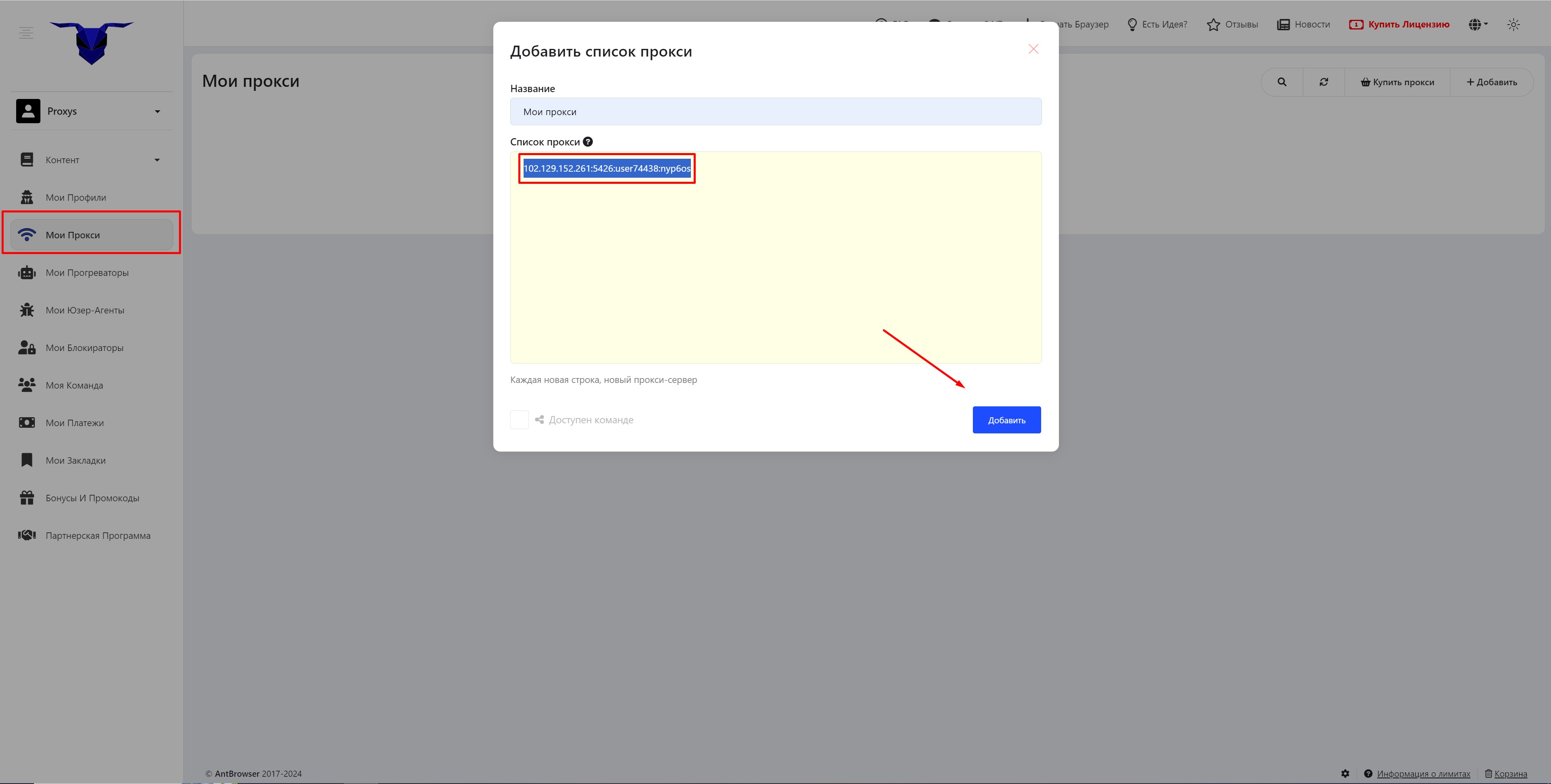Click the user-lock icon beside Мои Блокираторы

[x=27, y=347]
